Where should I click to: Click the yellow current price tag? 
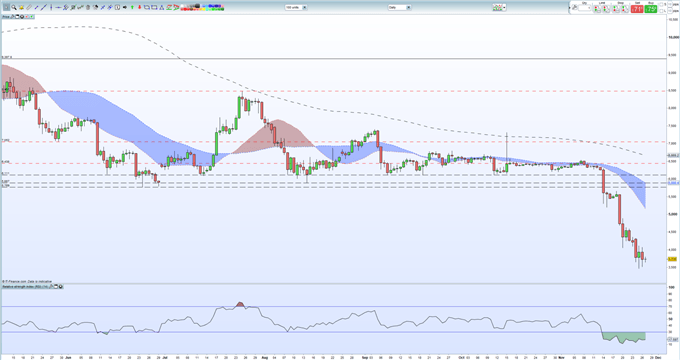click(672, 259)
